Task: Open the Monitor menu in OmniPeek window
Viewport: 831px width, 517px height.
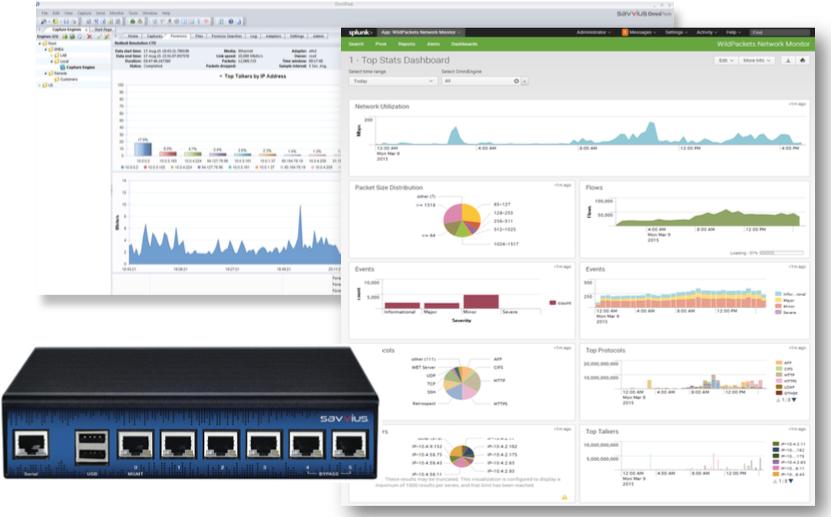Action: [x=117, y=13]
